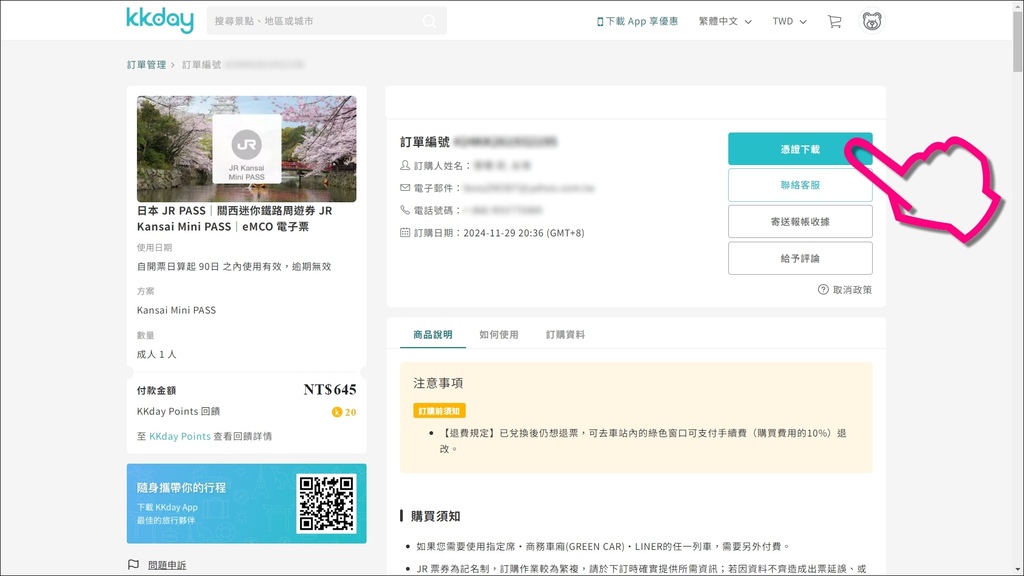
Task: Click the cherry blossom product thumbnail
Action: [x=247, y=149]
